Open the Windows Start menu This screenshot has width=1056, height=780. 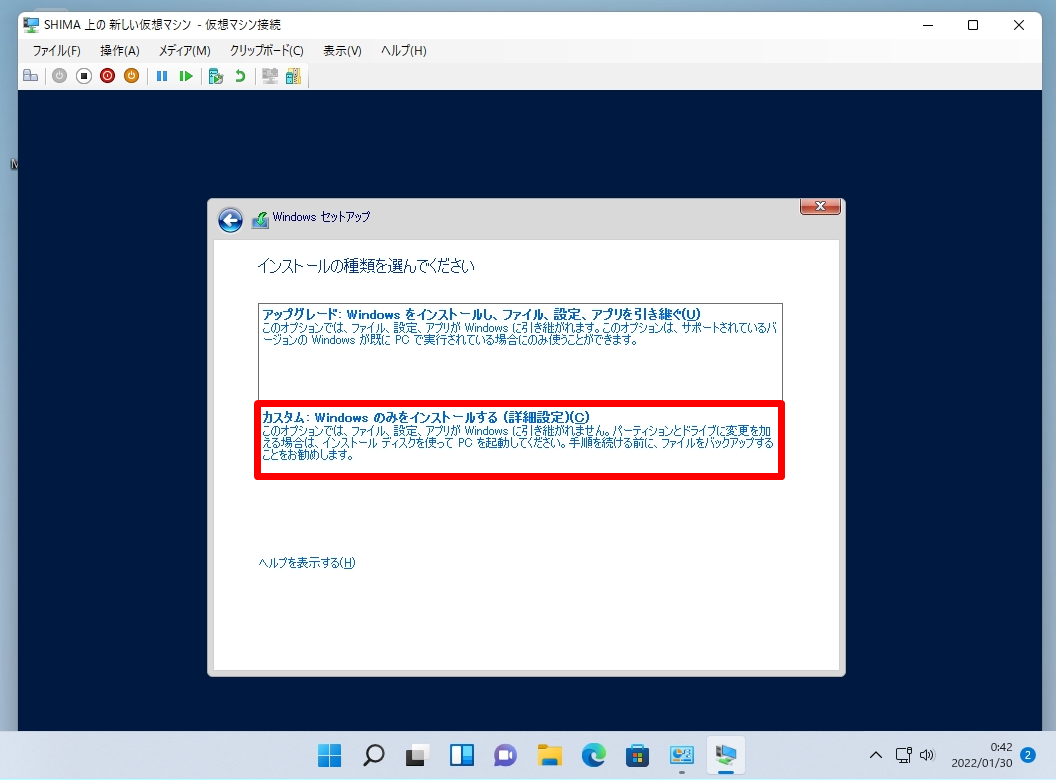coord(329,755)
